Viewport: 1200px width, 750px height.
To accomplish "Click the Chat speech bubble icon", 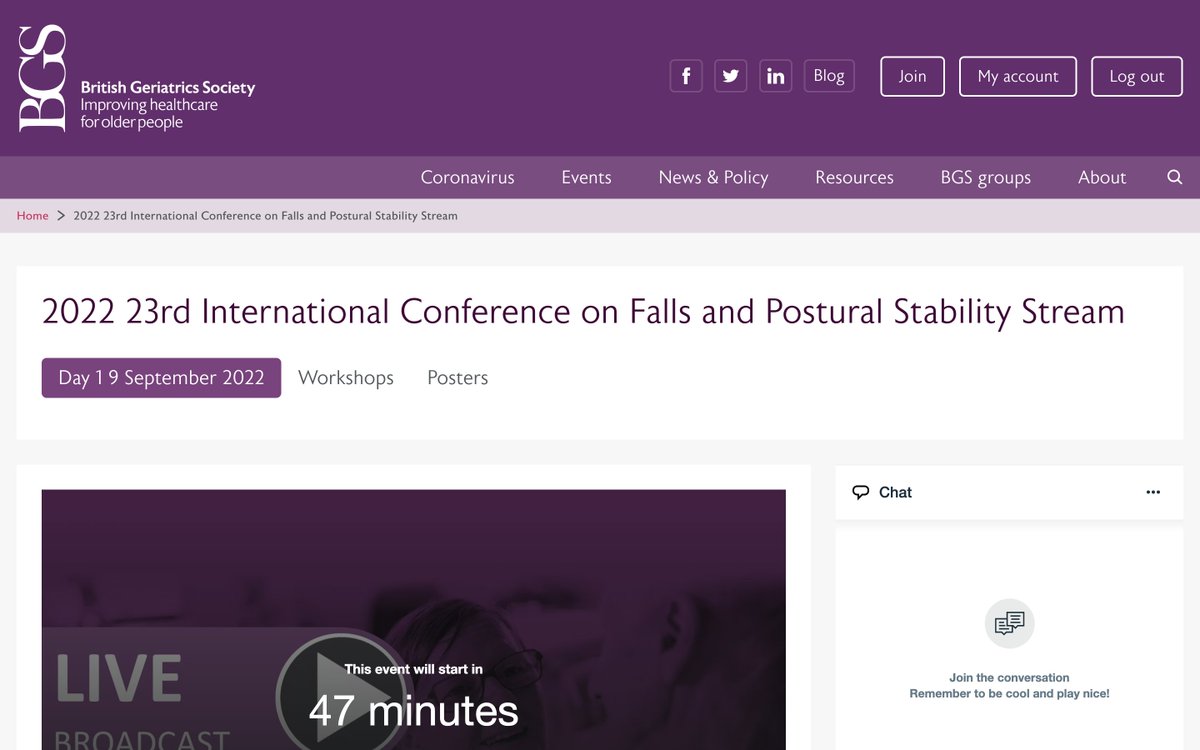I will point(860,492).
